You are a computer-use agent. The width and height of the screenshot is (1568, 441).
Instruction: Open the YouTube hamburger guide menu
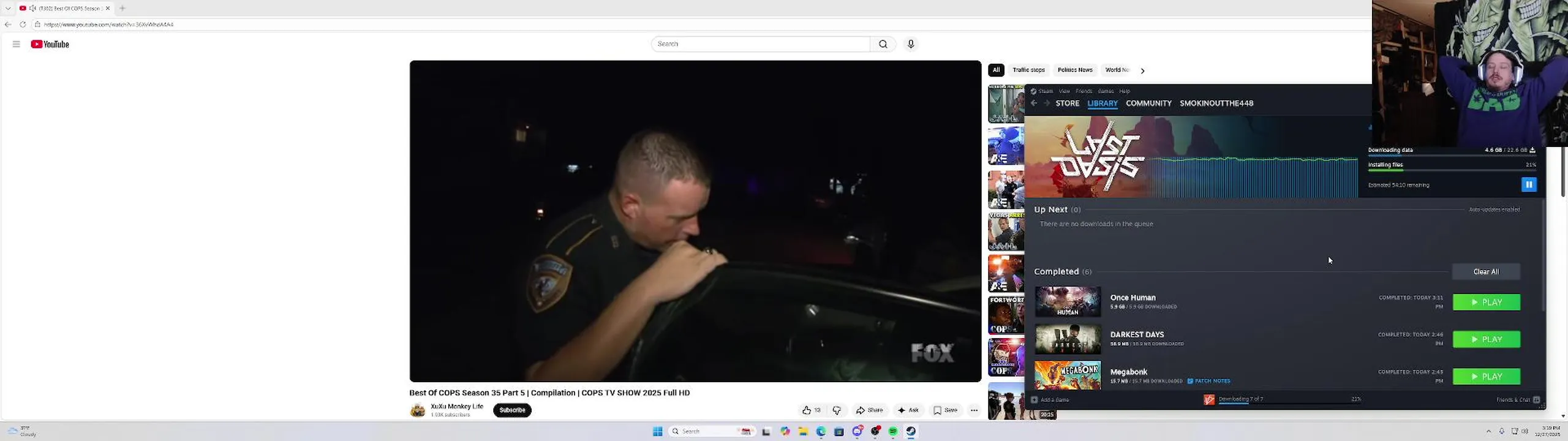[x=16, y=44]
